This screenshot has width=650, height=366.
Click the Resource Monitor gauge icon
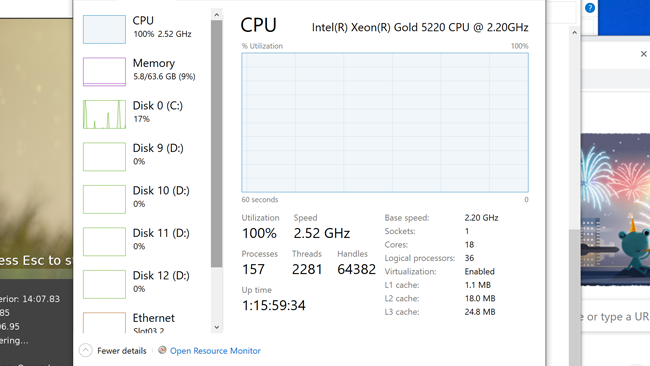tap(162, 350)
